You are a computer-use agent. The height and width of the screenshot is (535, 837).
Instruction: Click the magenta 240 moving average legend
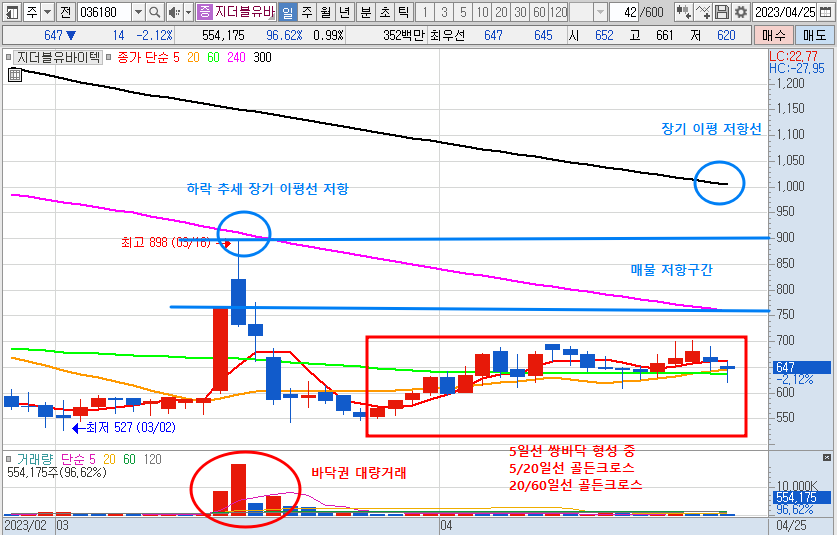[x=236, y=57]
